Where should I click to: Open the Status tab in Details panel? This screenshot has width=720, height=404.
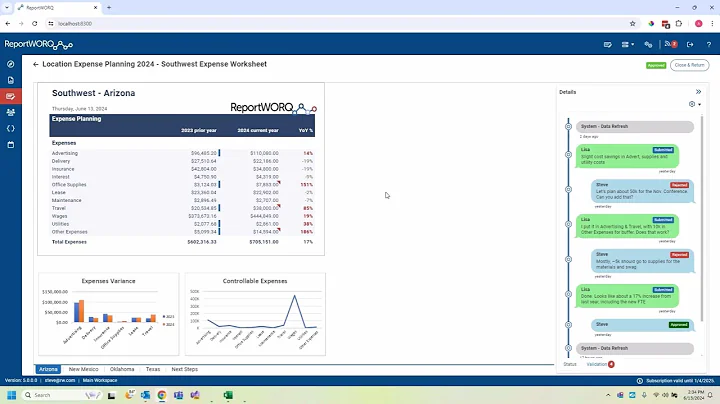click(570, 364)
